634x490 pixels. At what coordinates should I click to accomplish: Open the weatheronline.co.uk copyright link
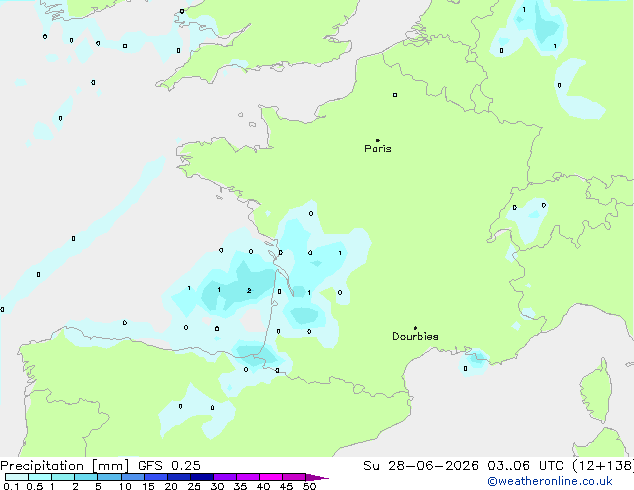550,481
